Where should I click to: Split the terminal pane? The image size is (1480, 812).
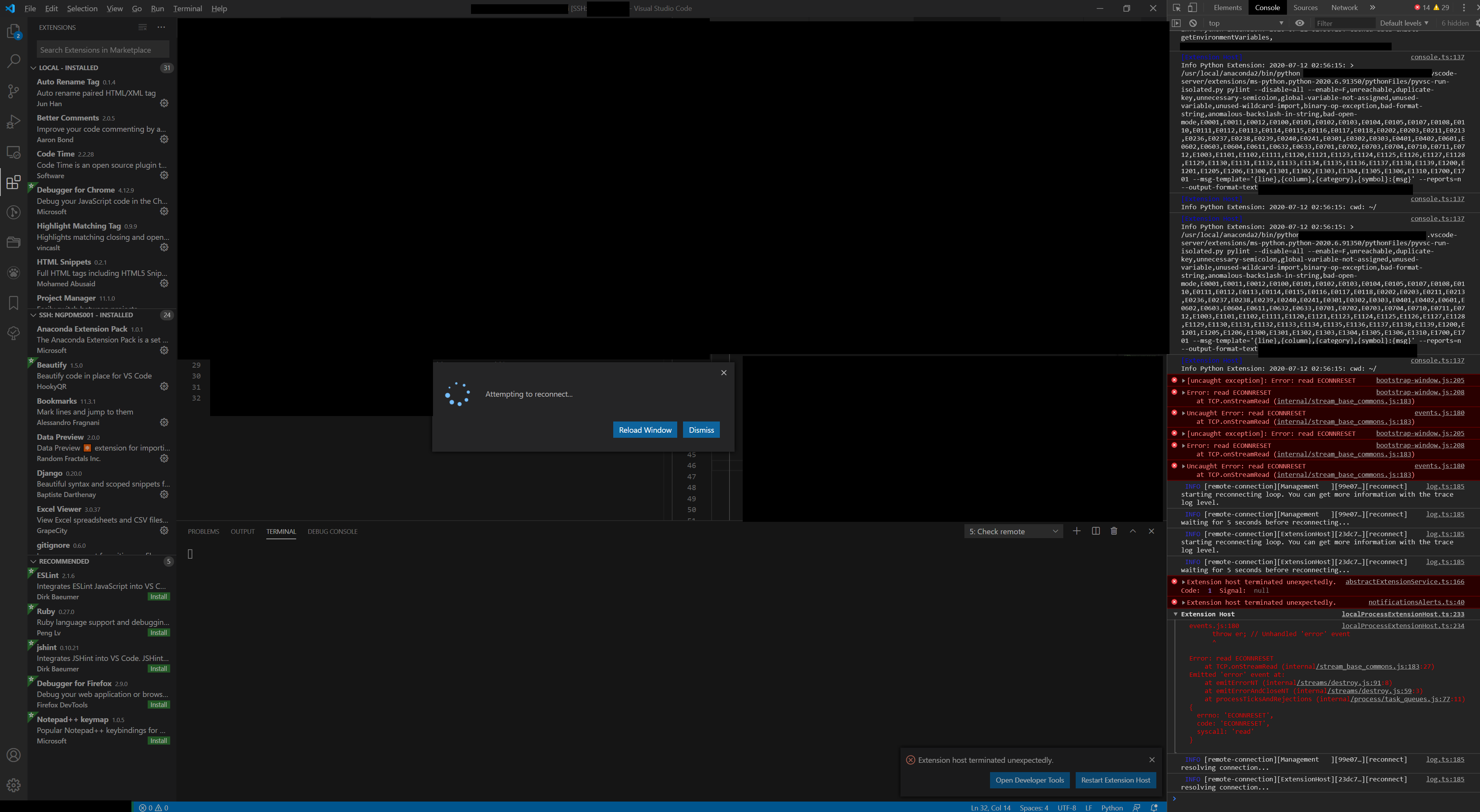pos(1095,531)
